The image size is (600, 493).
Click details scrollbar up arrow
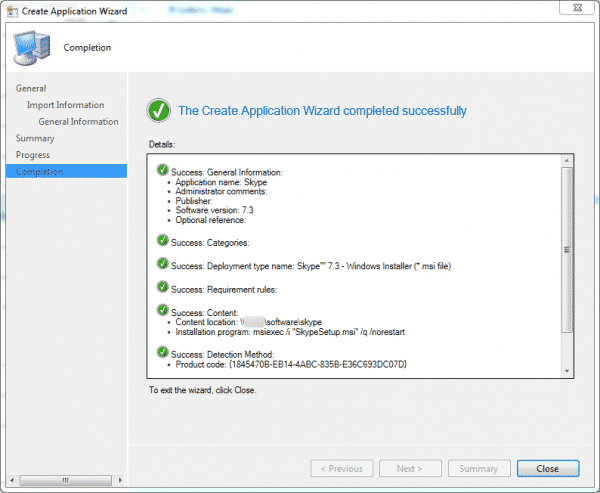(x=567, y=161)
